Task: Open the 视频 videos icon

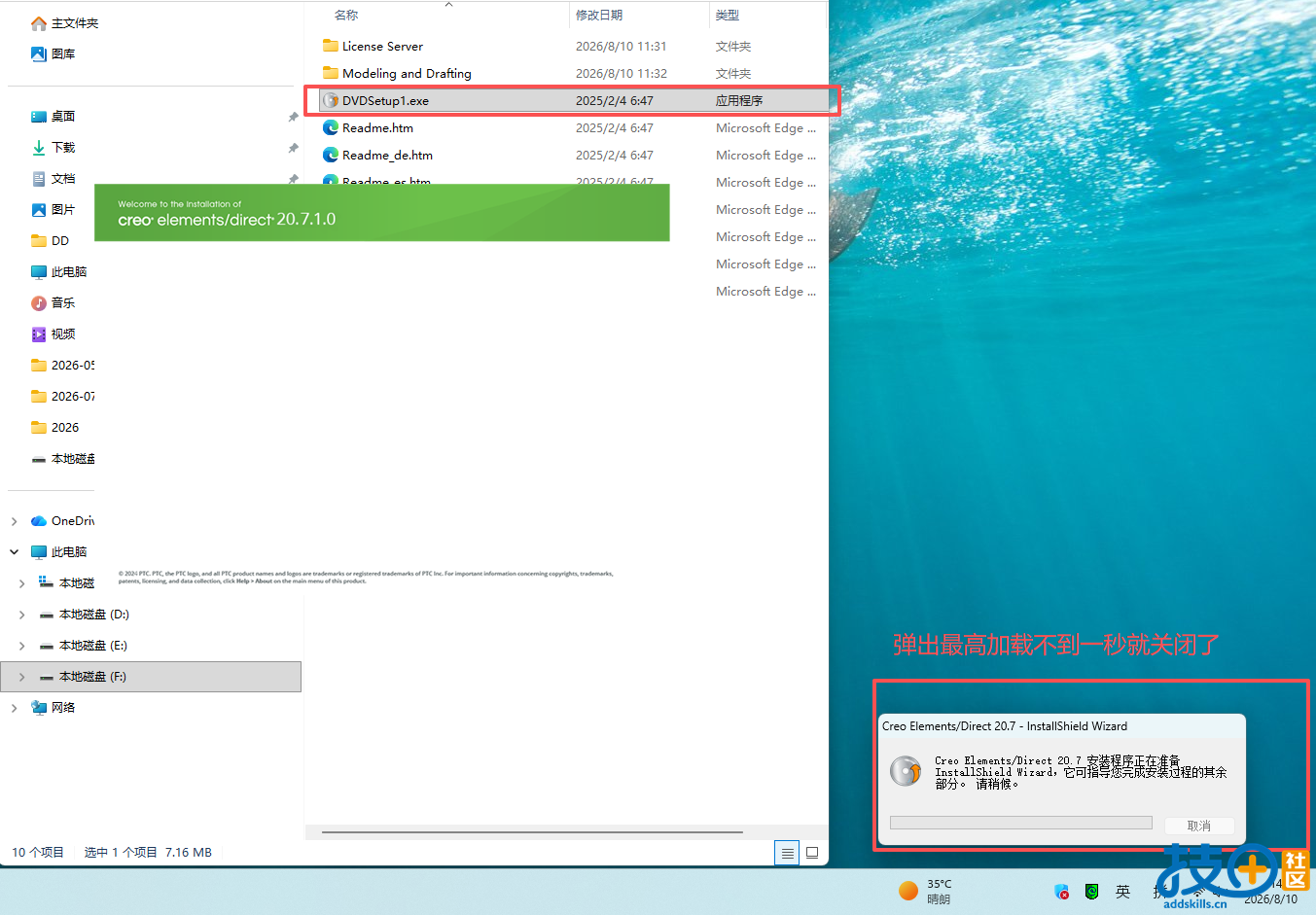Action: 39,334
